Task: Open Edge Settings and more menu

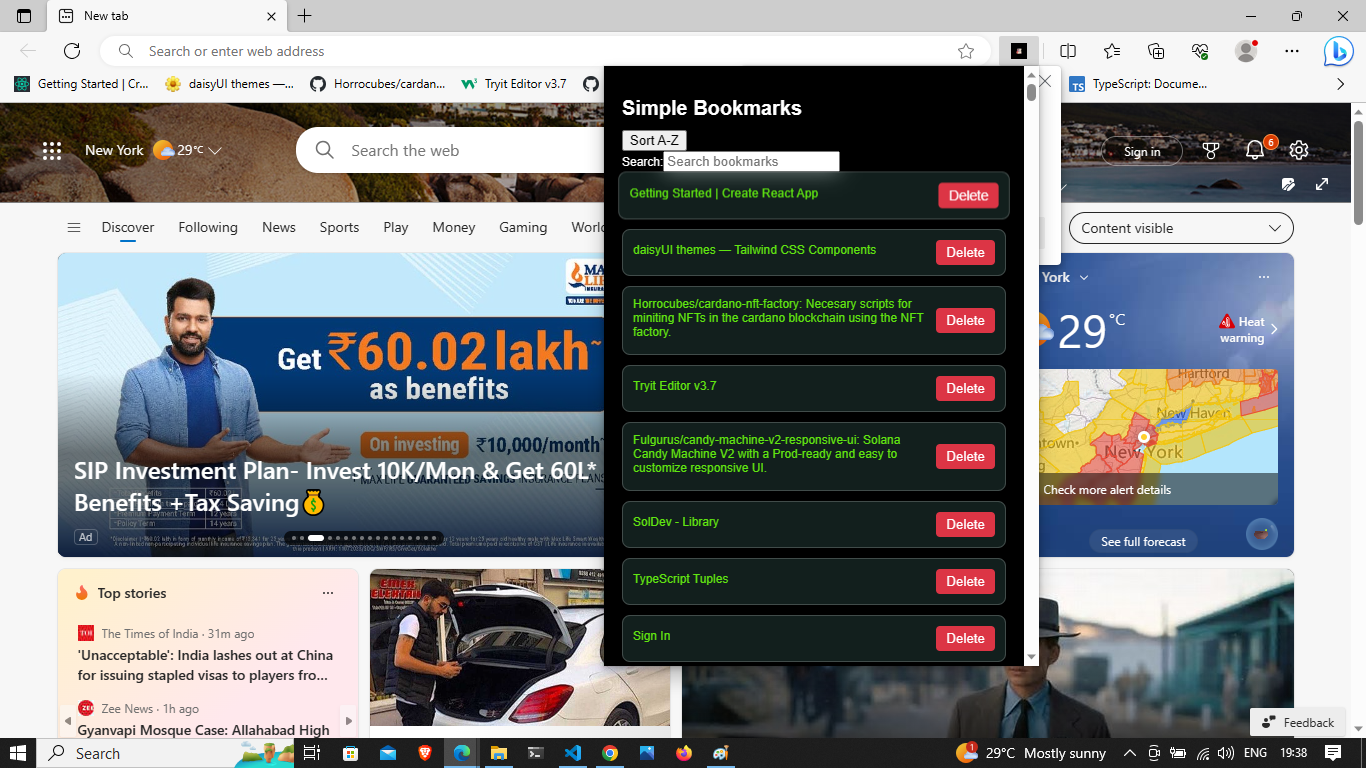Action: [x=1292, y=51]
